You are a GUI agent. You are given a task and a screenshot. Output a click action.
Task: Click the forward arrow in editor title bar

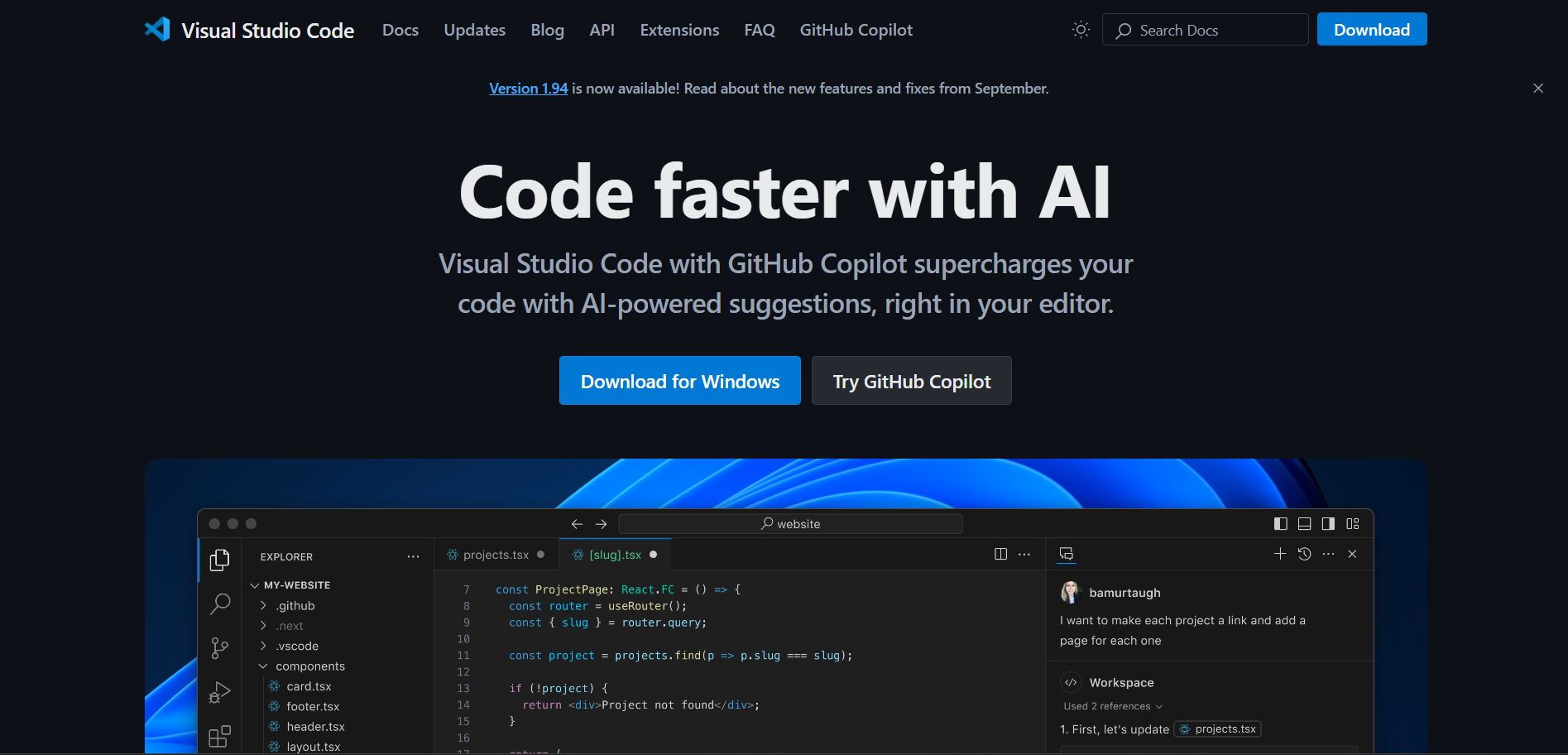click(602, 524)
